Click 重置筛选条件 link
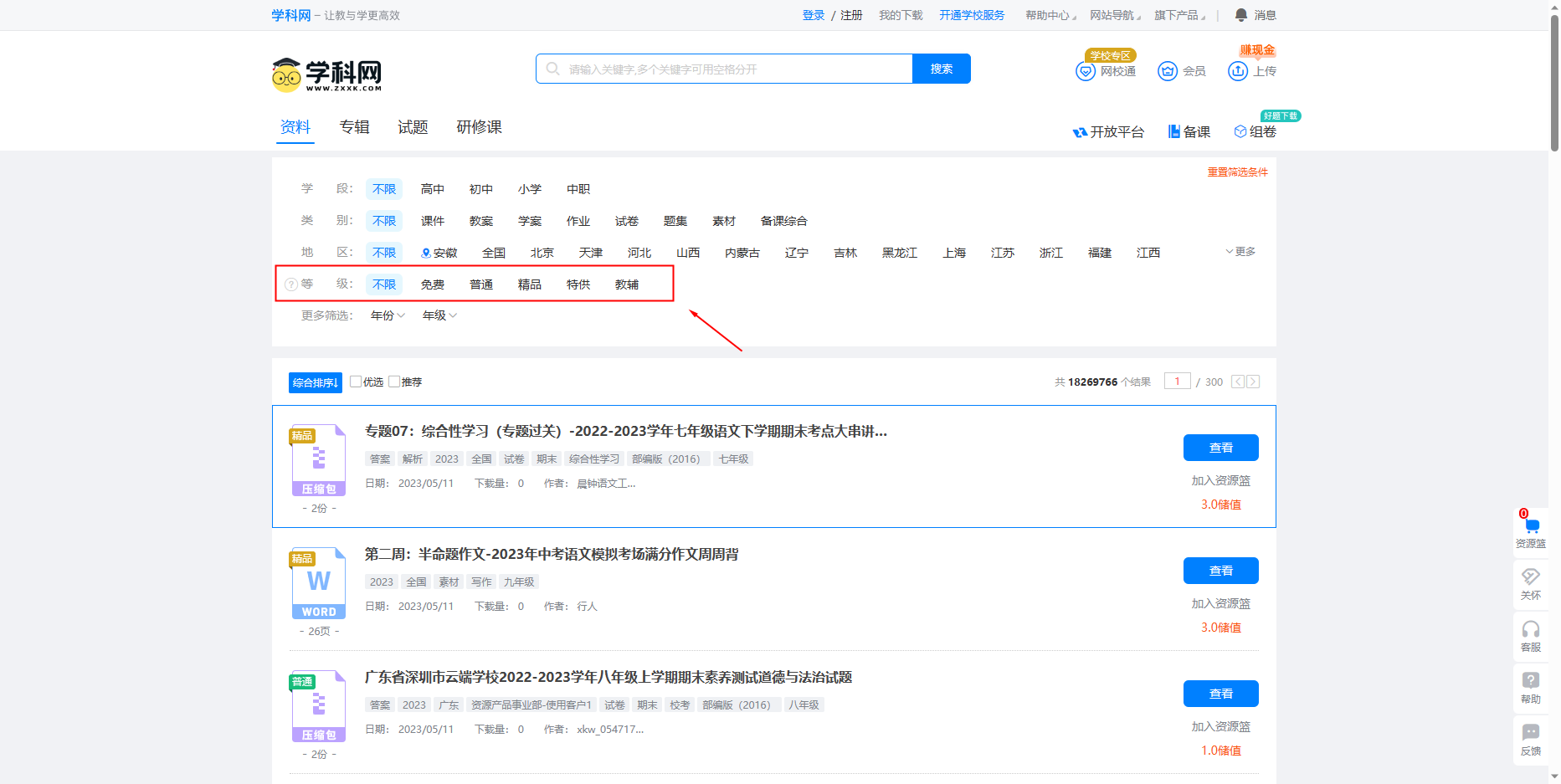 (x=1237, y=172)
